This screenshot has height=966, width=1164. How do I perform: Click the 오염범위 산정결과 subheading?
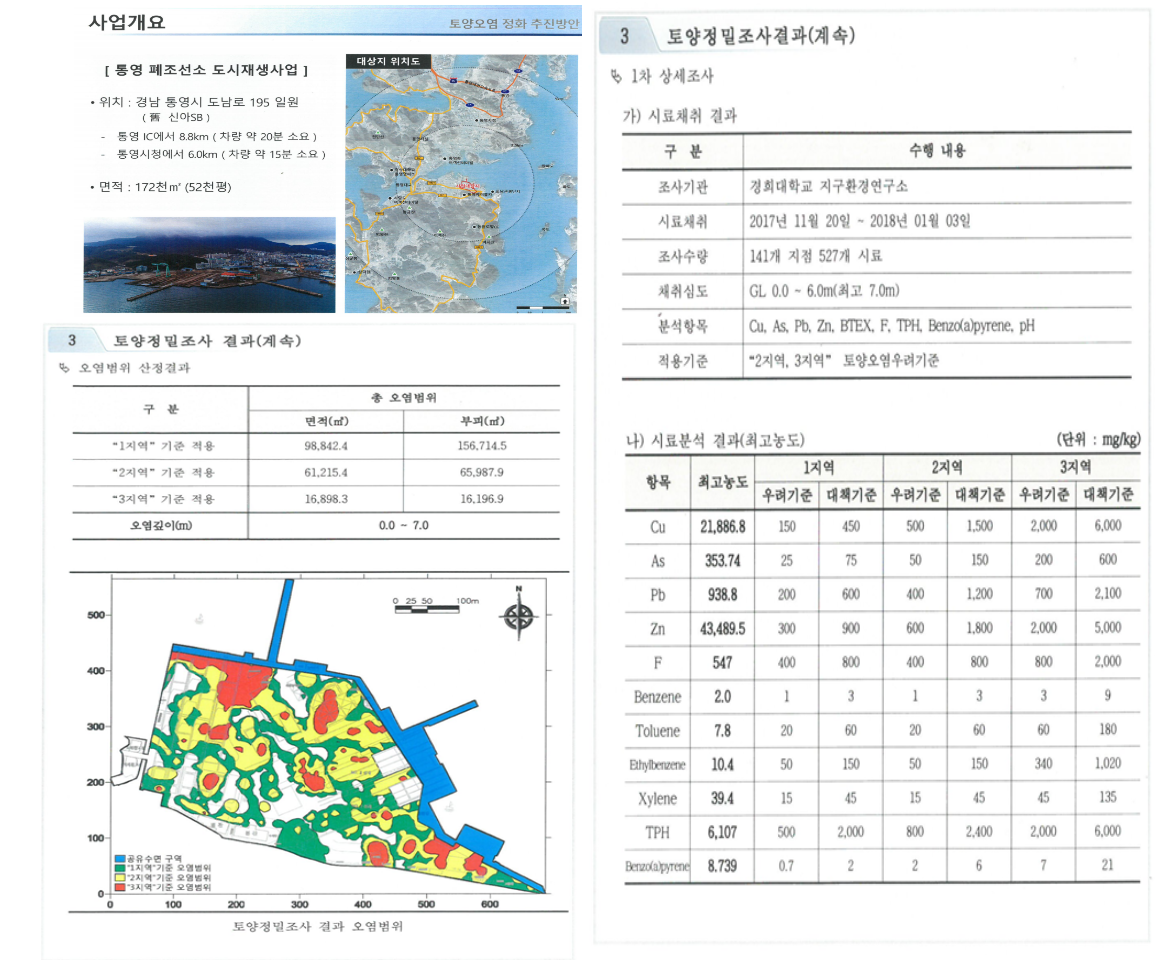134,368
